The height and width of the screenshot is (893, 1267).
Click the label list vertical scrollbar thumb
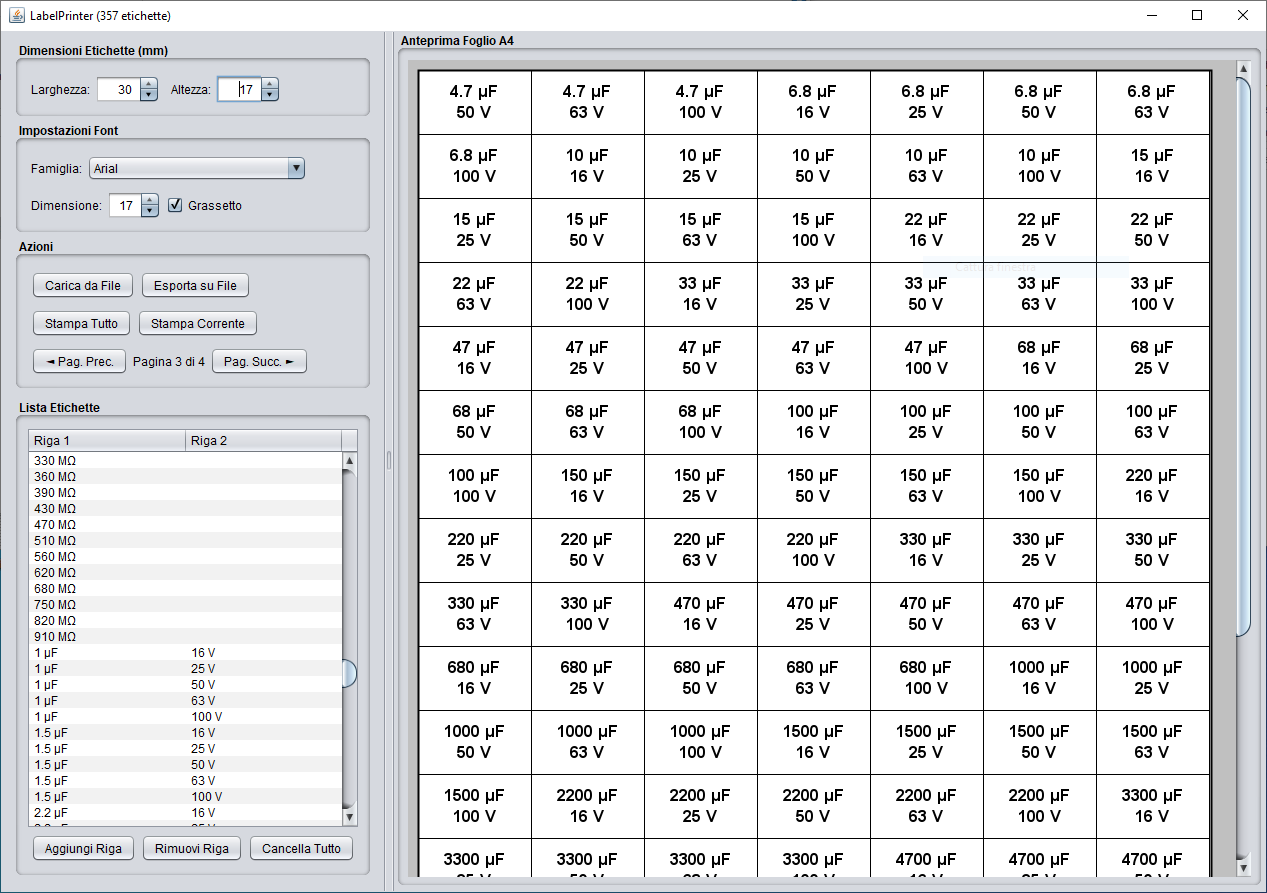[x=349, y=673]
